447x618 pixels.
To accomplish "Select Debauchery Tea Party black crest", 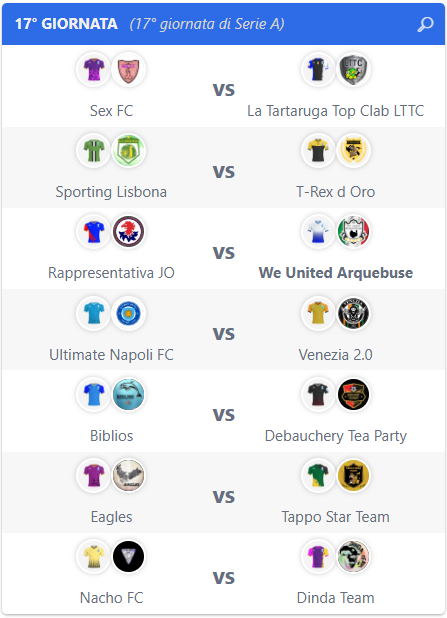I will click(353, 395).
